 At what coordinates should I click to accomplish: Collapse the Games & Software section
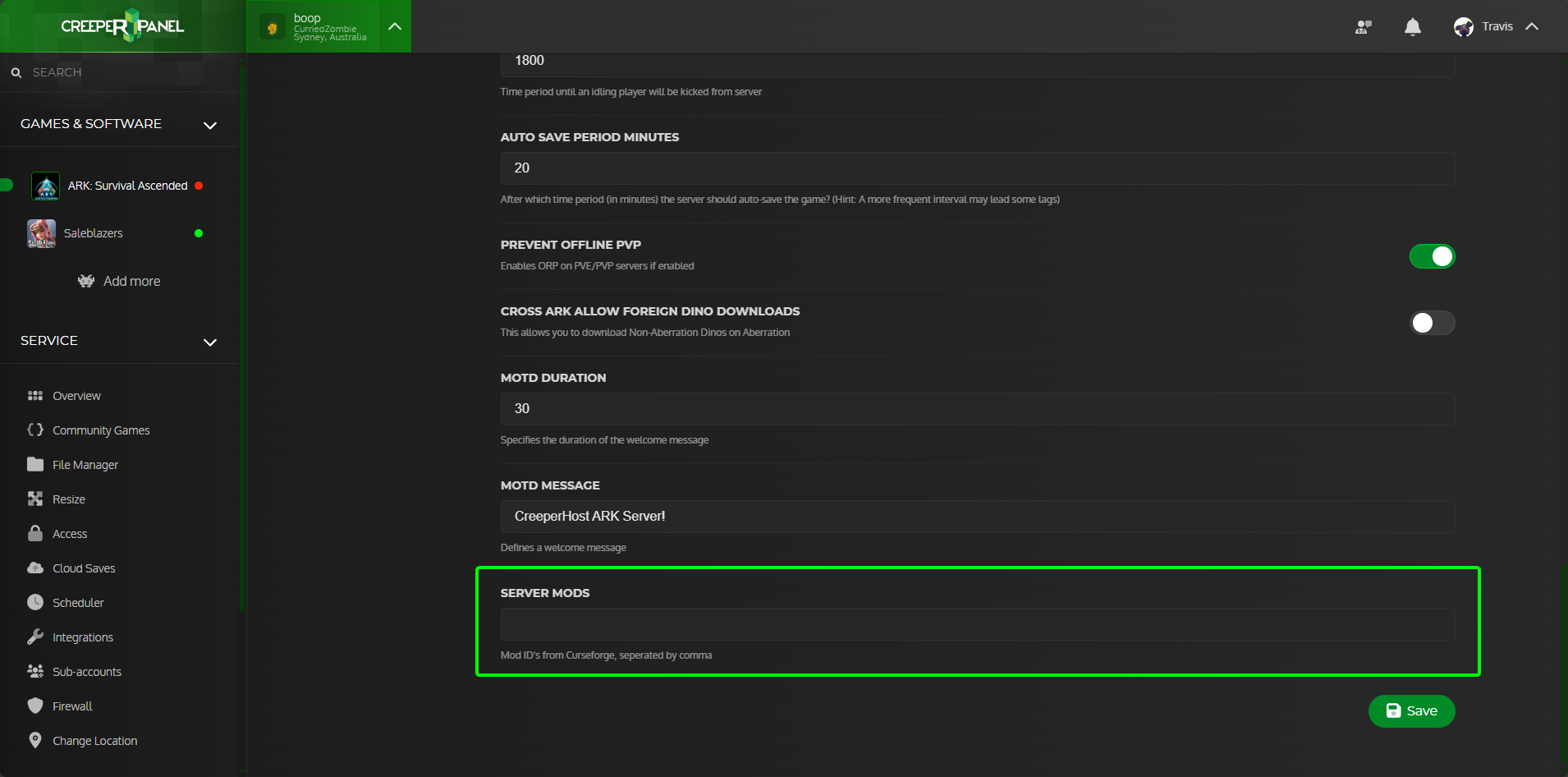click(x=210, y=125)
